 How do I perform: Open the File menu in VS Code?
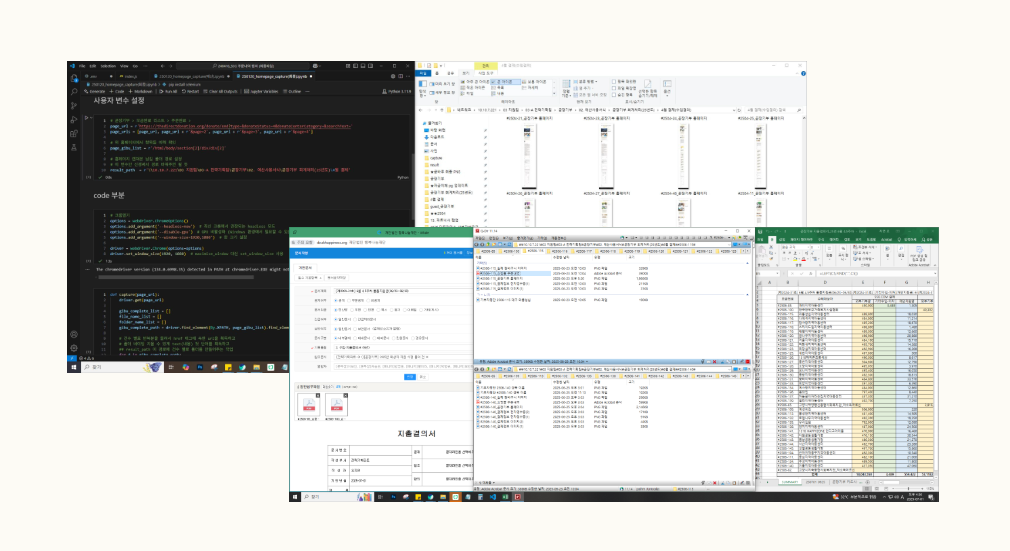click(x=82, y=66)
